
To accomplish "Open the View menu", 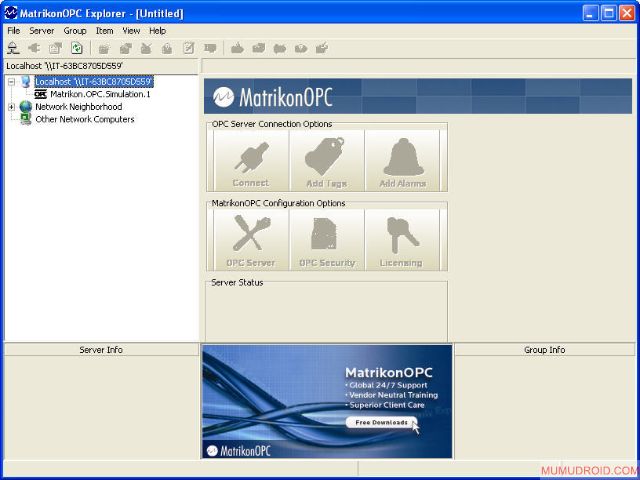I will (x=131, y=31).
